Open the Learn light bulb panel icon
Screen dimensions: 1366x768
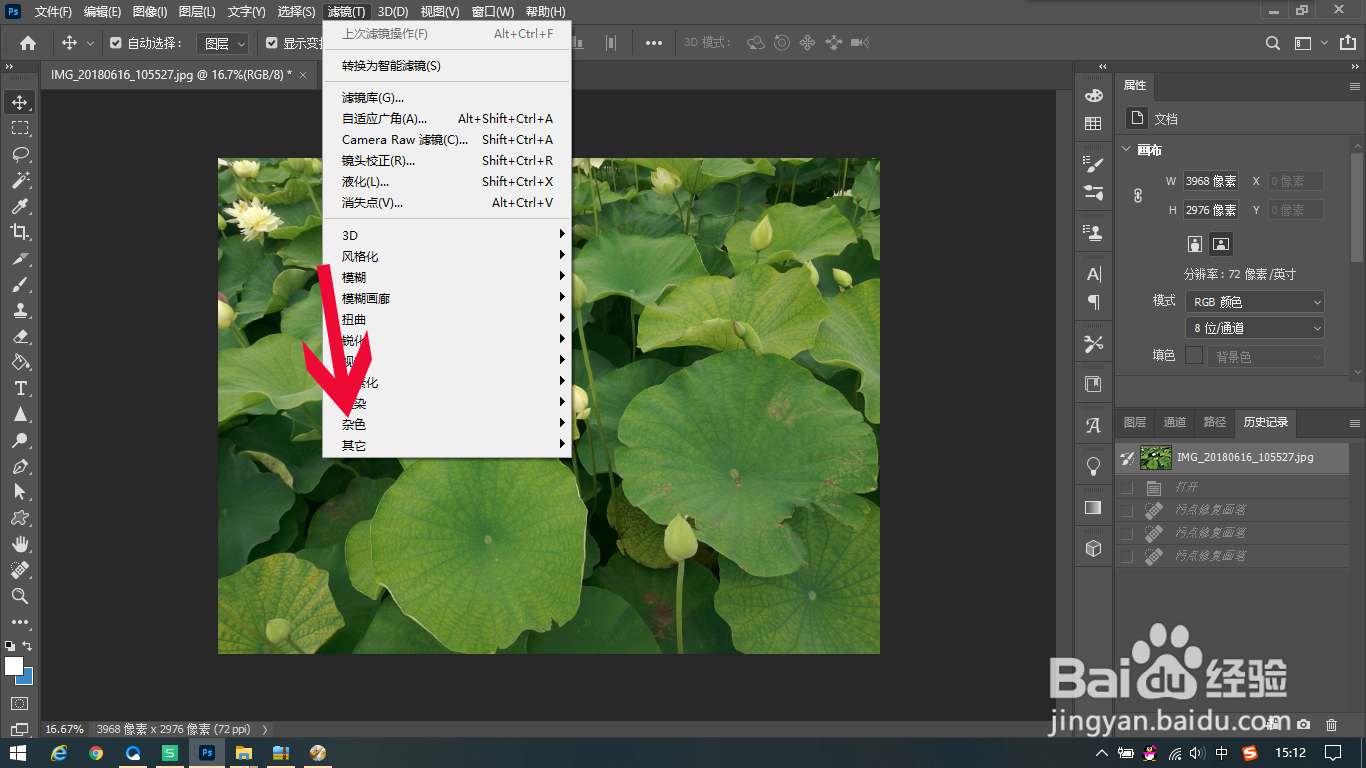[1093, 465]
